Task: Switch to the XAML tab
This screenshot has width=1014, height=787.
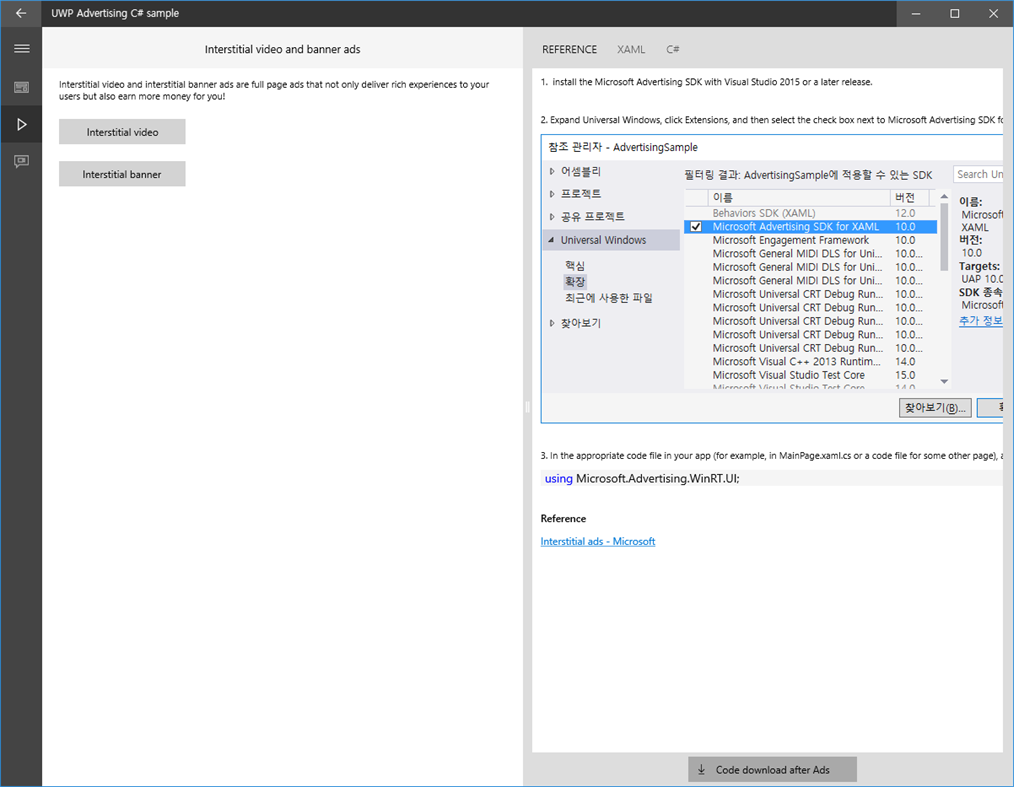Action: (x=631, y=48)
